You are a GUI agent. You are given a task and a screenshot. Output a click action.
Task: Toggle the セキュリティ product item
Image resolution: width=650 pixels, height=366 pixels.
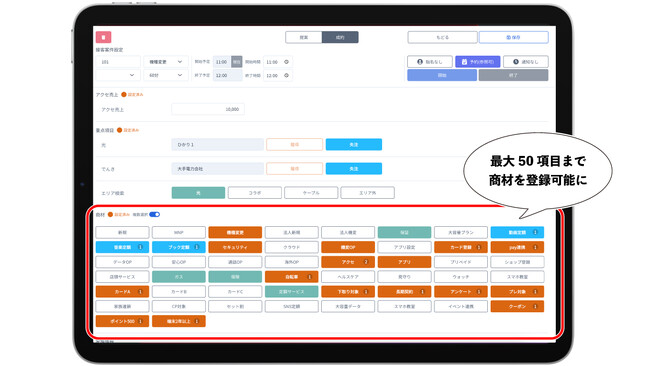click(235, 247)
